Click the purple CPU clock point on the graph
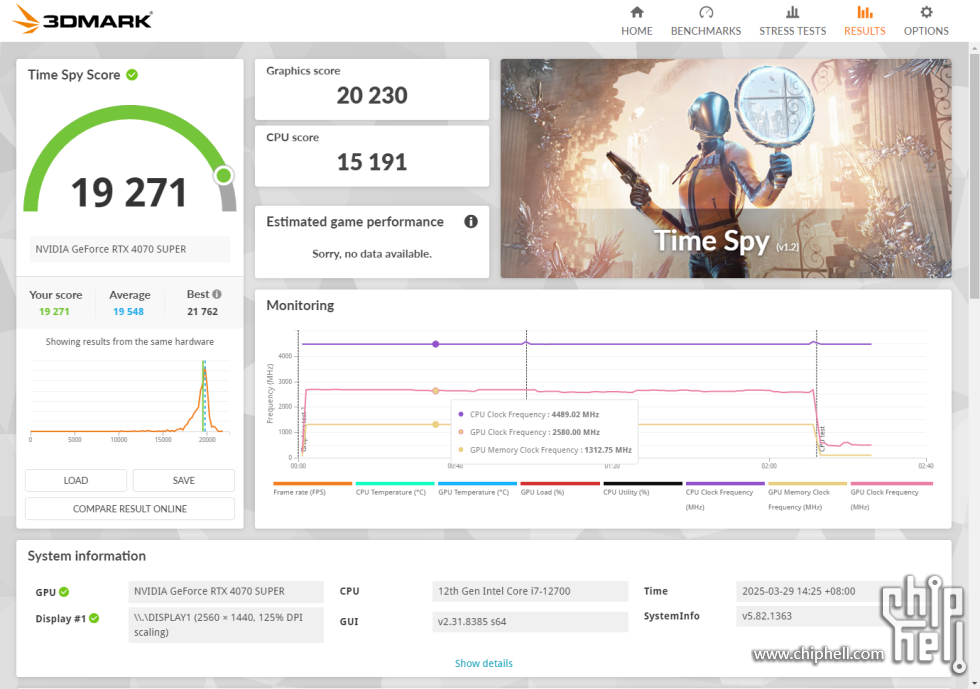This screenshot has height=689, width=980. [436, 344]
